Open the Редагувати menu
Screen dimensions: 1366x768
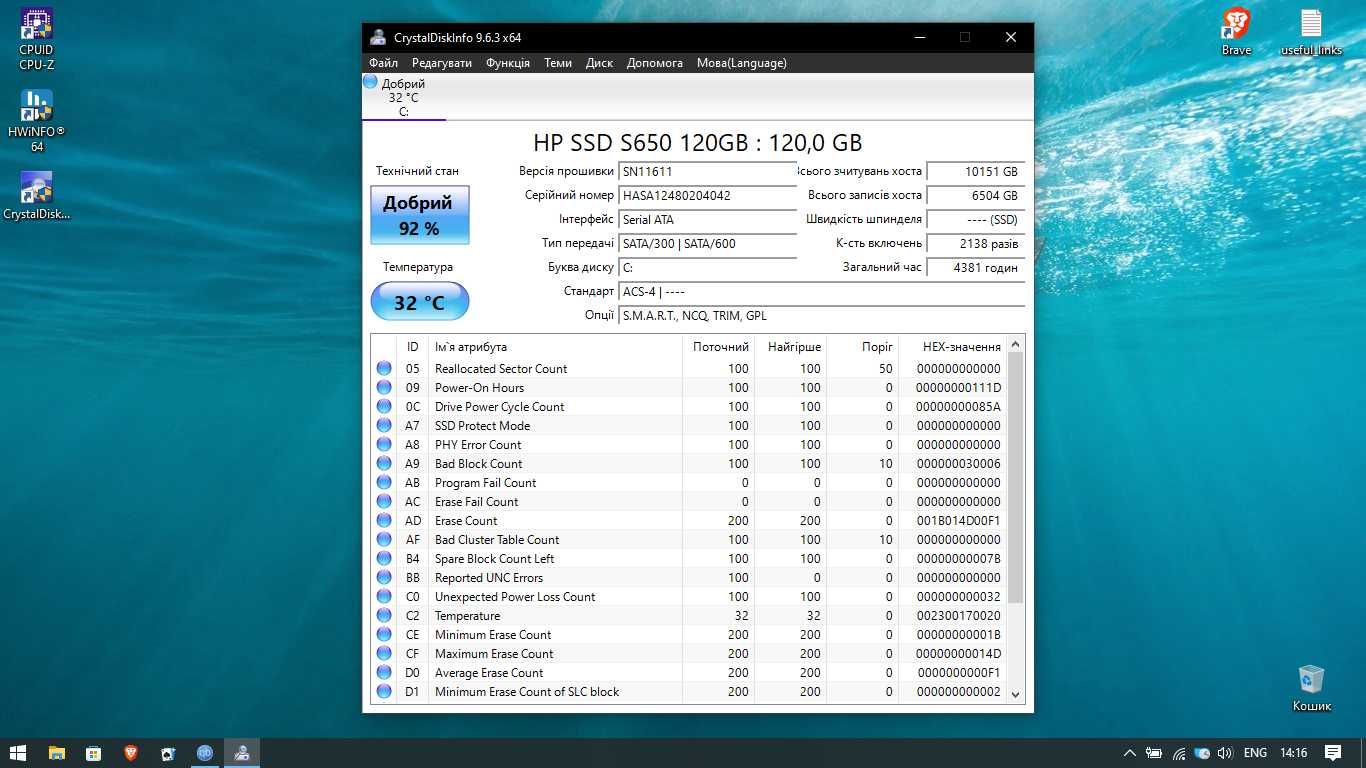(x=442, y=62)
